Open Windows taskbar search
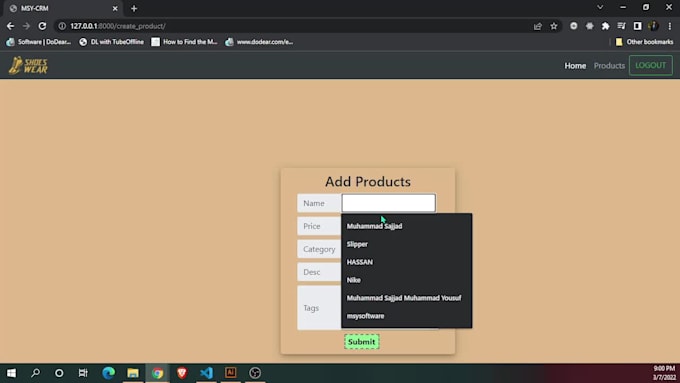The height and width of the screenshot is (383, 680). click(36, 373)
